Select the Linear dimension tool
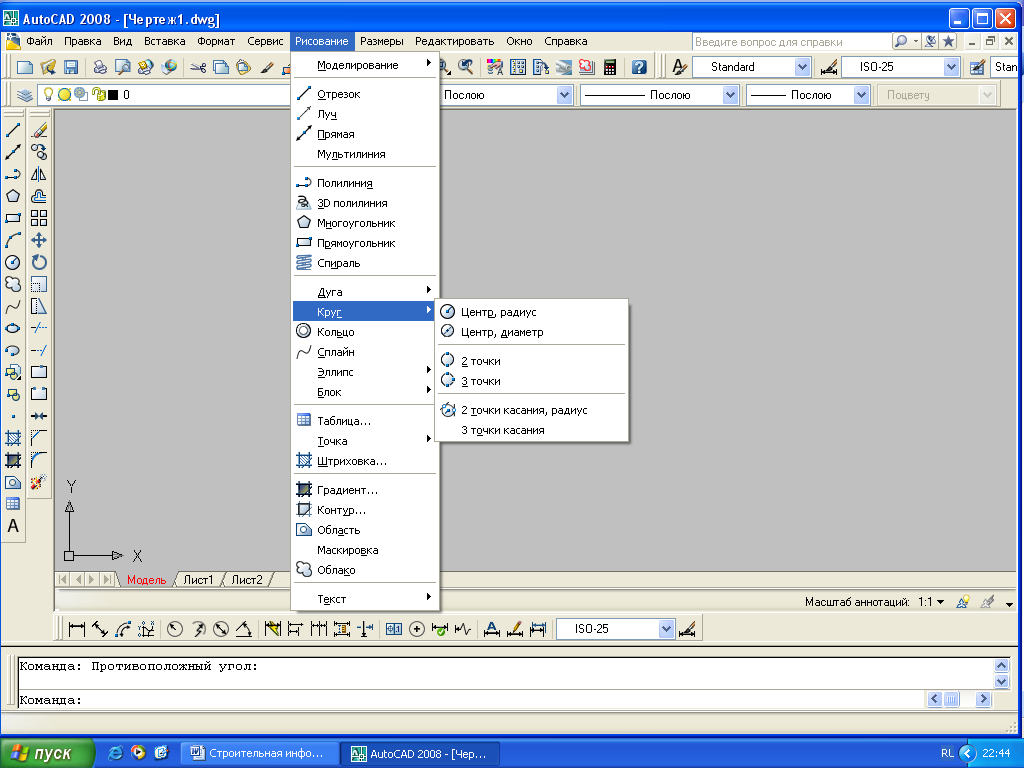The width and height of the screenshot is (1024, 768). (x=77, y=629)
